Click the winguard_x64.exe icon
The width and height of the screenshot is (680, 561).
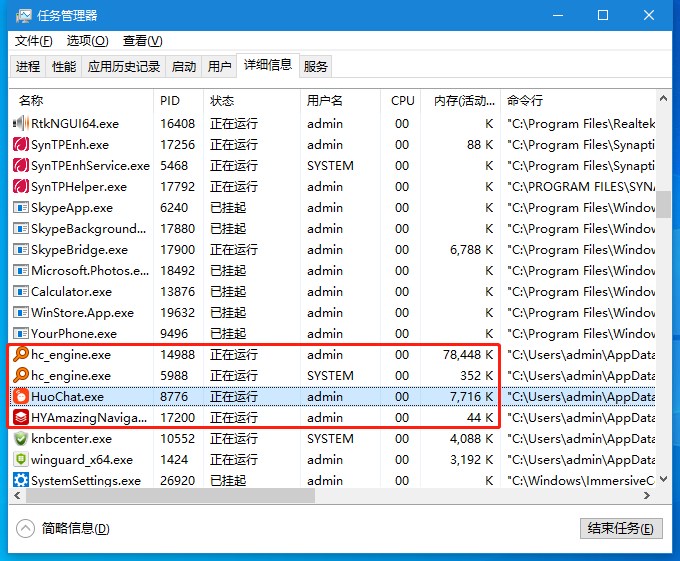[x=21, y=460]
